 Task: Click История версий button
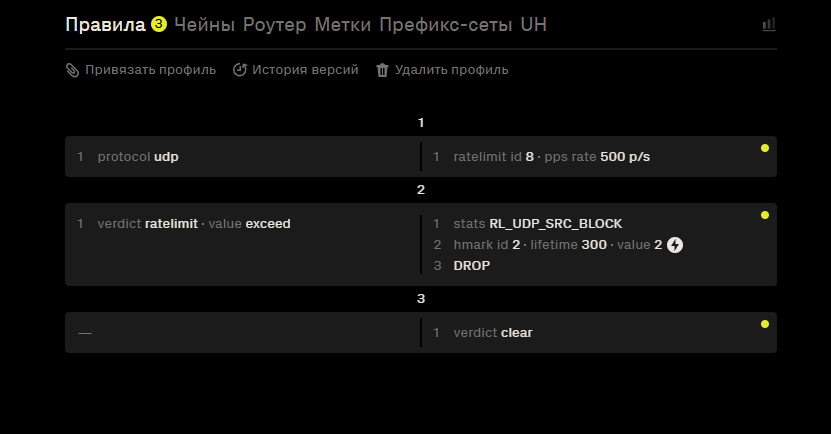tap(305, 70)
